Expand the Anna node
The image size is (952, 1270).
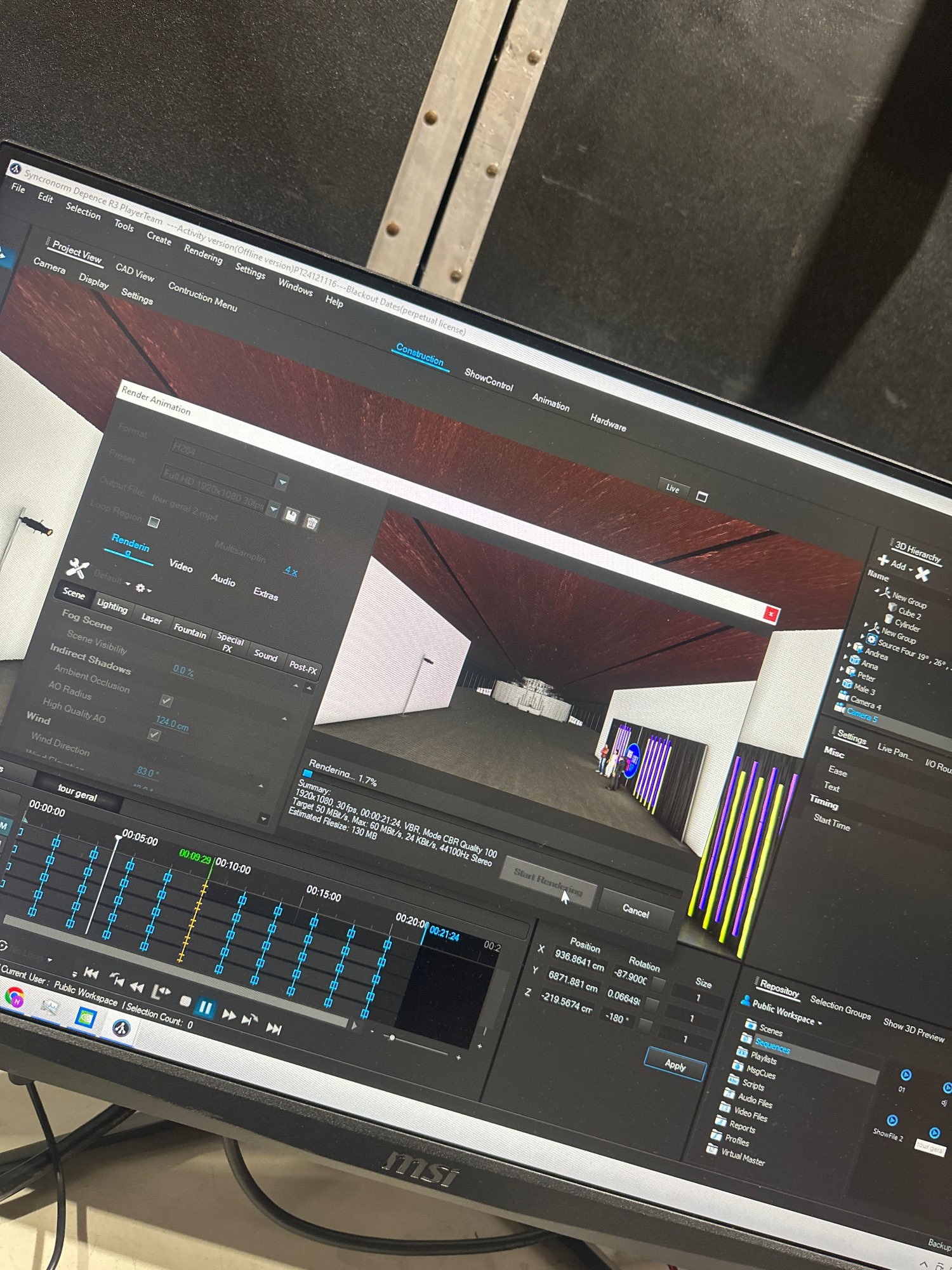pos(845,657)
